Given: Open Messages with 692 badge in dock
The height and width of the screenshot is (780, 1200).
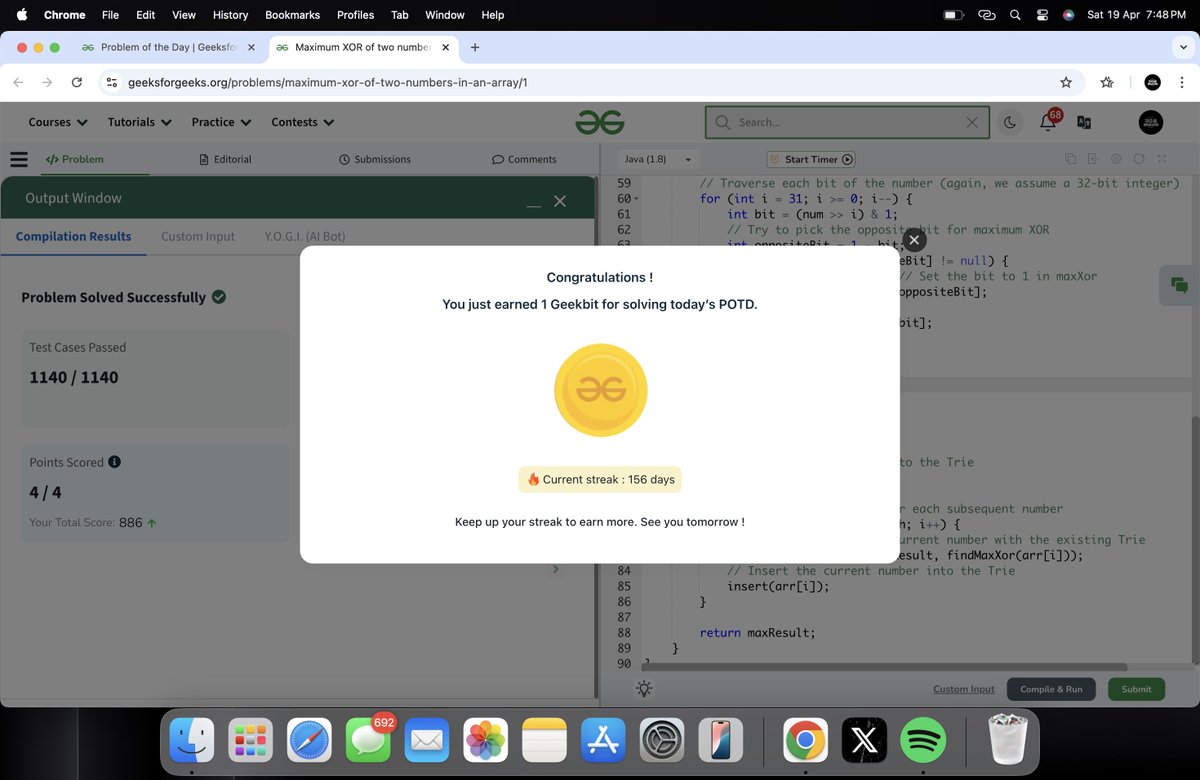Looking at the screenshot, I should (368, 741).
